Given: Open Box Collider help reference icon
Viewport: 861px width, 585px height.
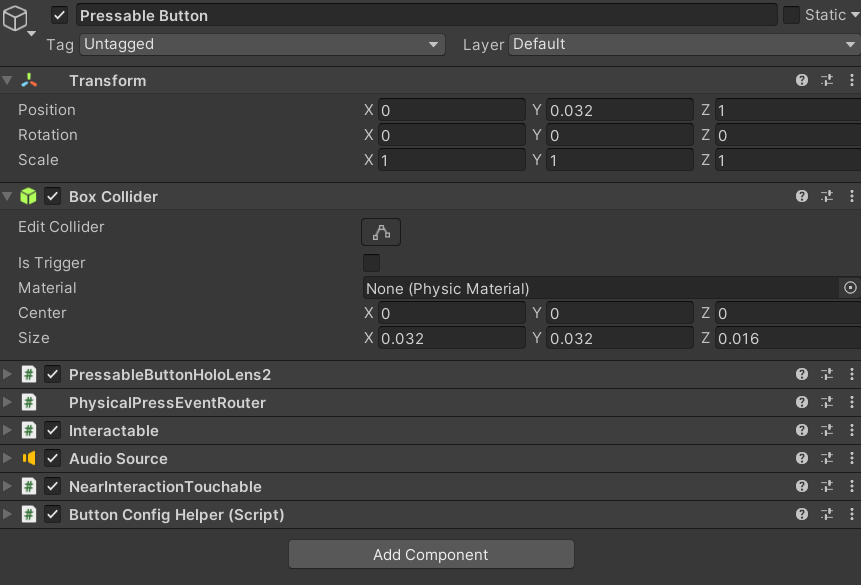Looking at the screenshot, I should (802, 196).
